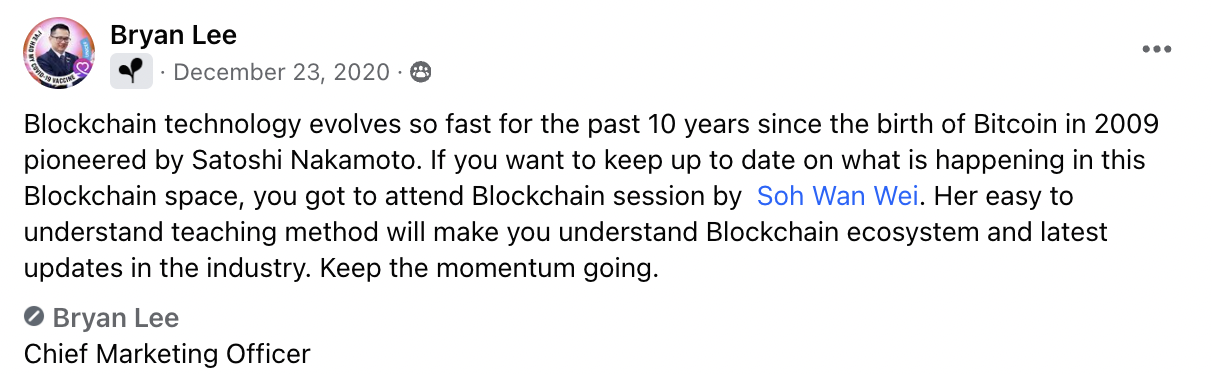Click the phrase understand teaching method
This screenshot has height=374, width=1212.
(181, 232)
